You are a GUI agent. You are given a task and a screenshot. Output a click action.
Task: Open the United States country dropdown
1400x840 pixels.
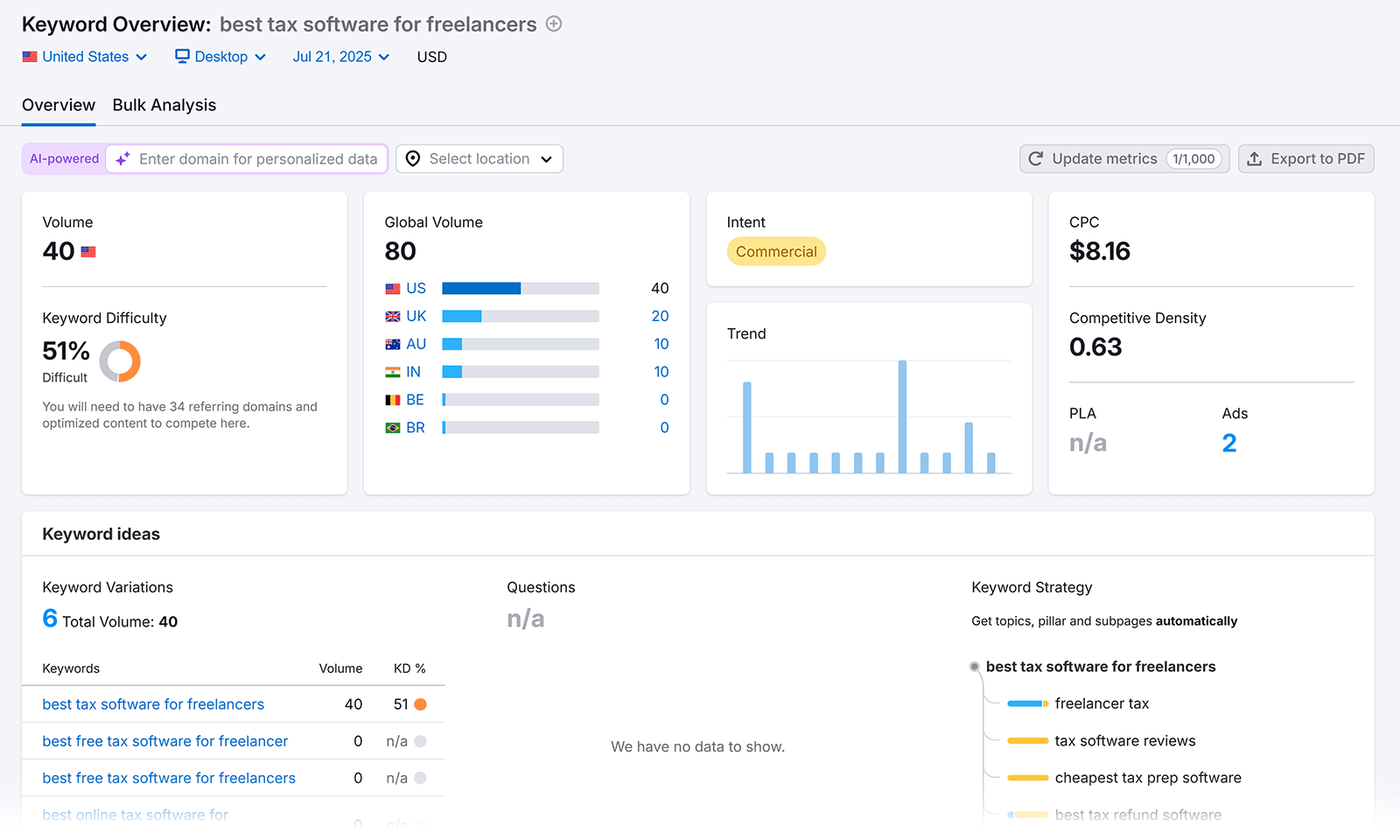point(85,56)
